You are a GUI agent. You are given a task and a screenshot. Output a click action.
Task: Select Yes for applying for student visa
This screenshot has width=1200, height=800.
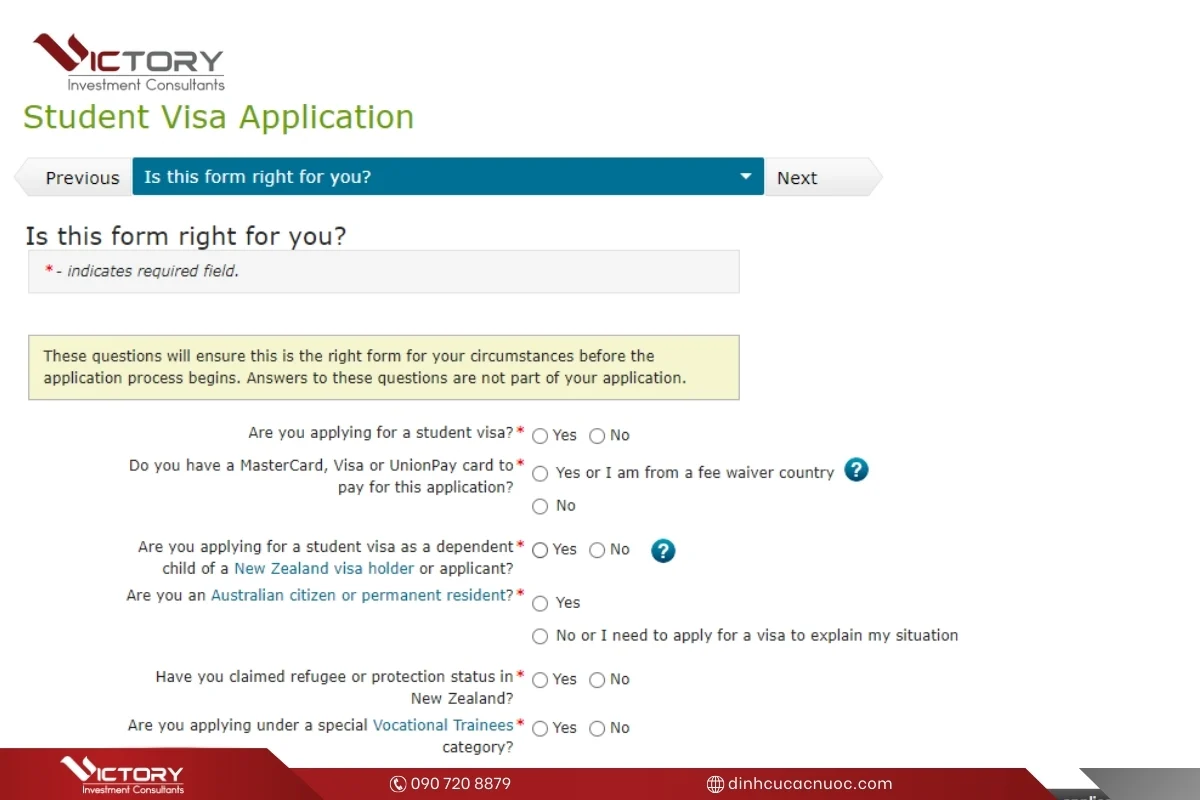pos(541,436)
